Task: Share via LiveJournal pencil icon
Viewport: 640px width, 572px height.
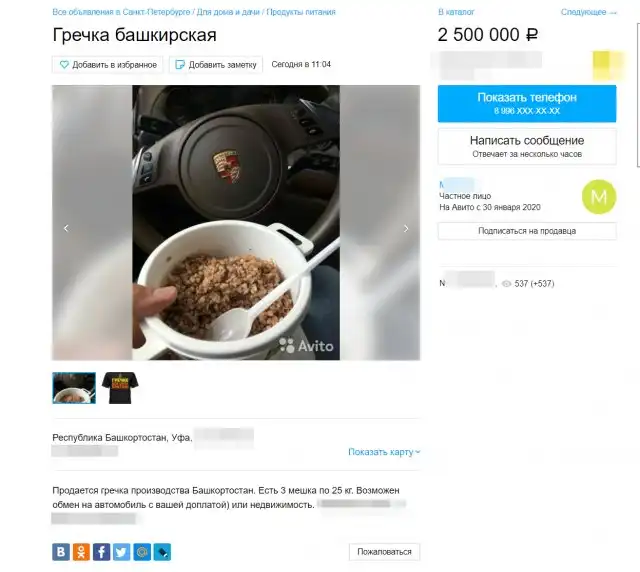Action: click(x=162, y=552)
